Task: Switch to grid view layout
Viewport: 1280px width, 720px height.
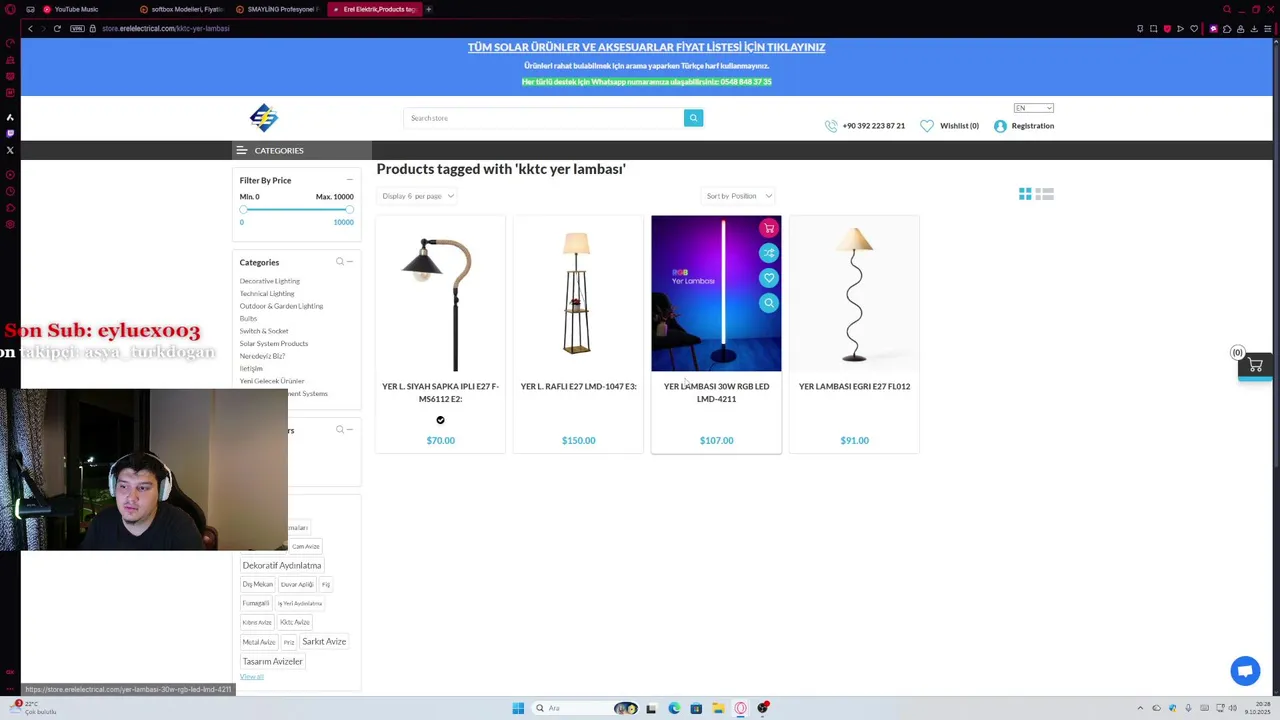Action: tap(1025, 194)
